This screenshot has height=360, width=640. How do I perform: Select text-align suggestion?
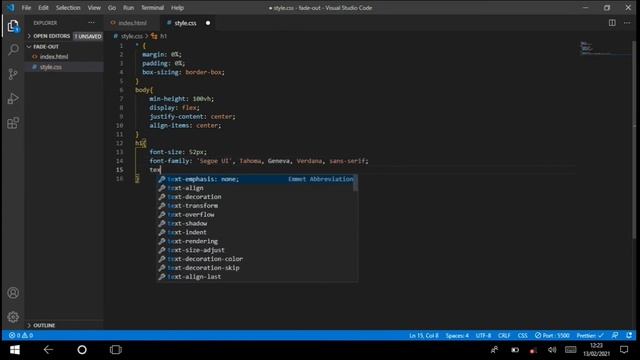(257, 188)
